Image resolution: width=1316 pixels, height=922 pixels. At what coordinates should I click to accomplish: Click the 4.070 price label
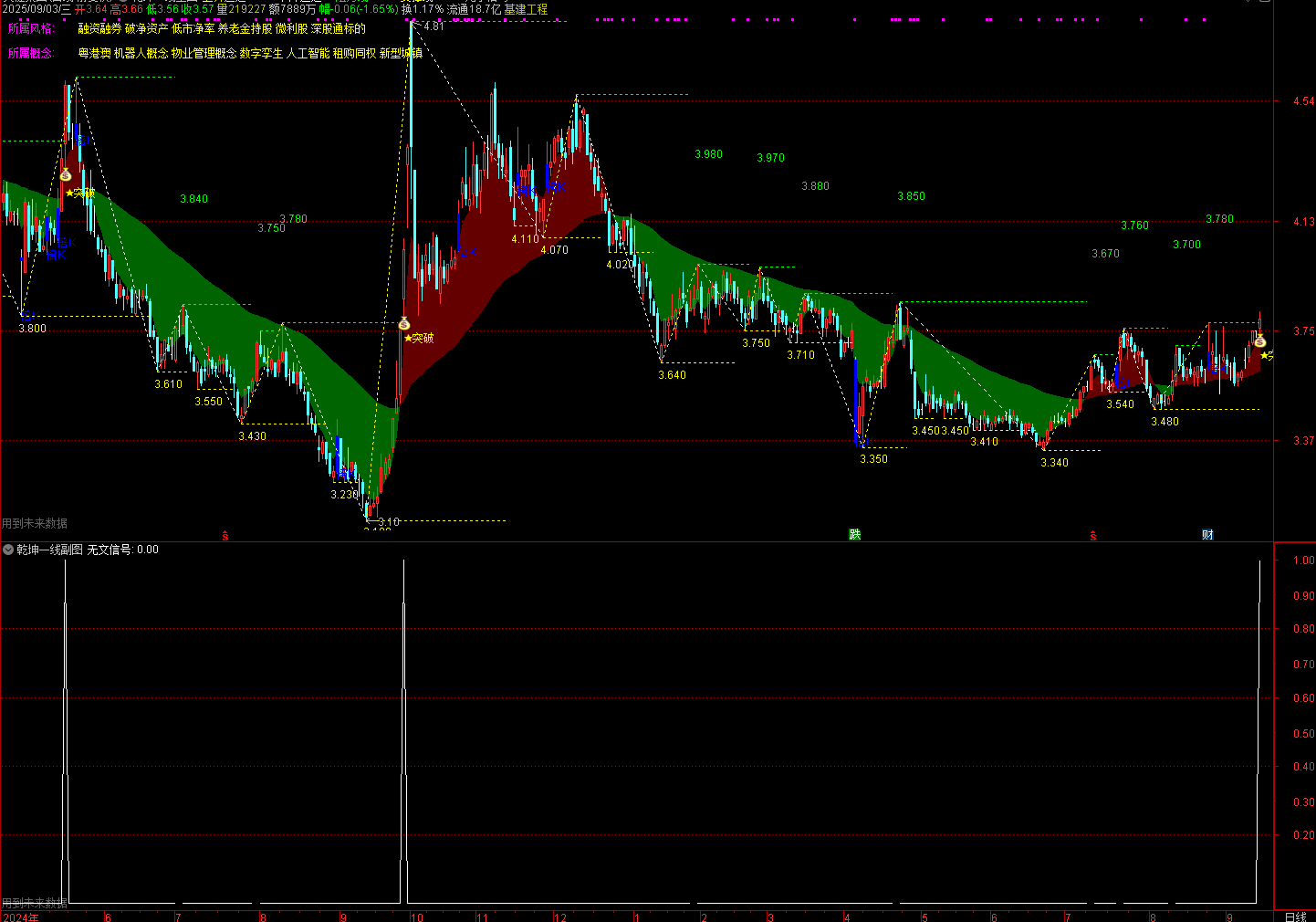pos(555,250)
